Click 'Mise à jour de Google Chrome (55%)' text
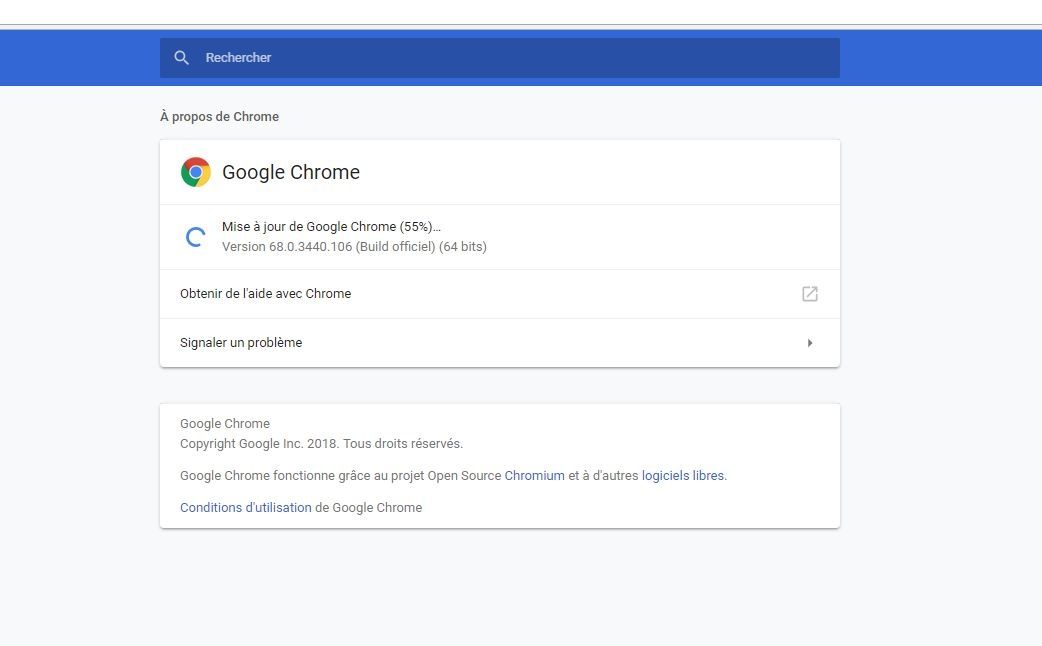Viewport: 1042px width, 646px height. point(331,227)
